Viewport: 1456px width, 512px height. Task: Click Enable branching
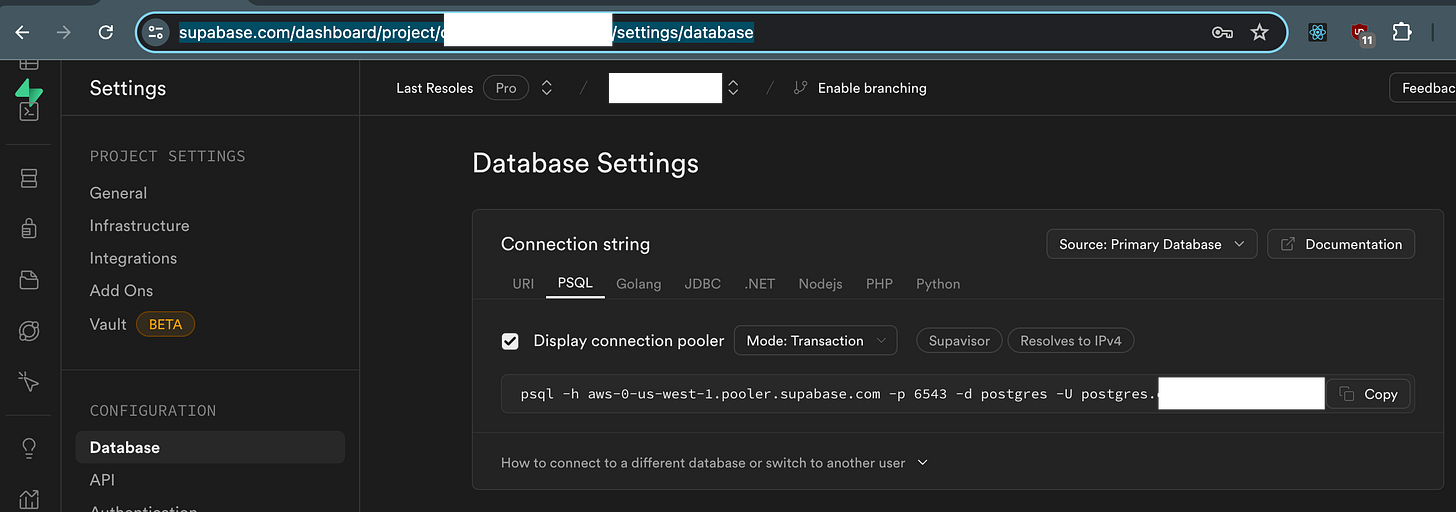click(860, 88)
